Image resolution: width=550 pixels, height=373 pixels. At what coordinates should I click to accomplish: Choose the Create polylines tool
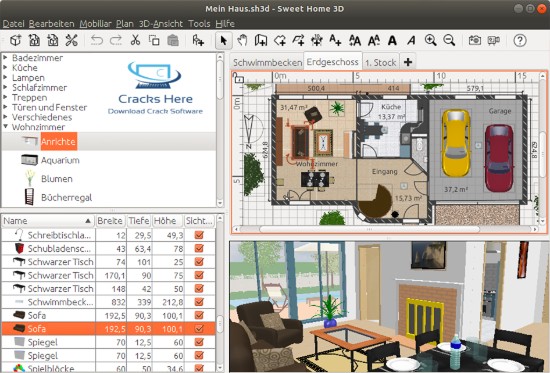(x=298, y=40)
